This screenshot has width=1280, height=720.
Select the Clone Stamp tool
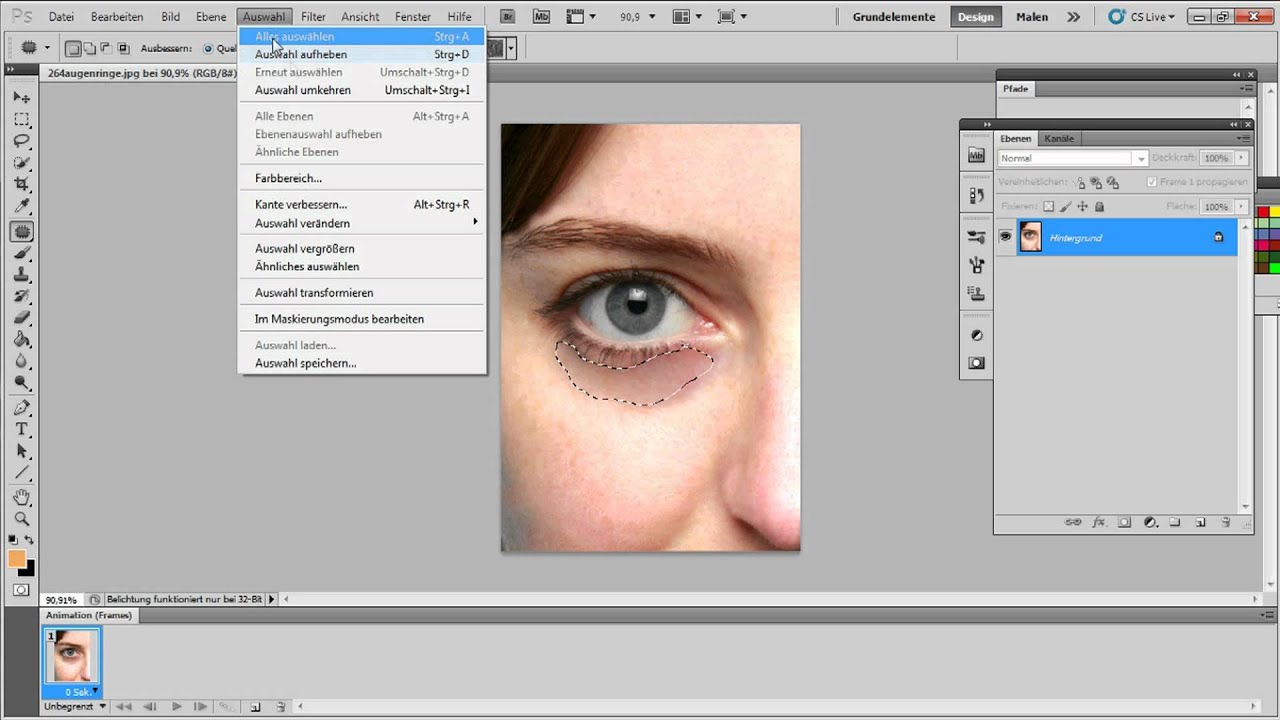click(x=21, y=275)
